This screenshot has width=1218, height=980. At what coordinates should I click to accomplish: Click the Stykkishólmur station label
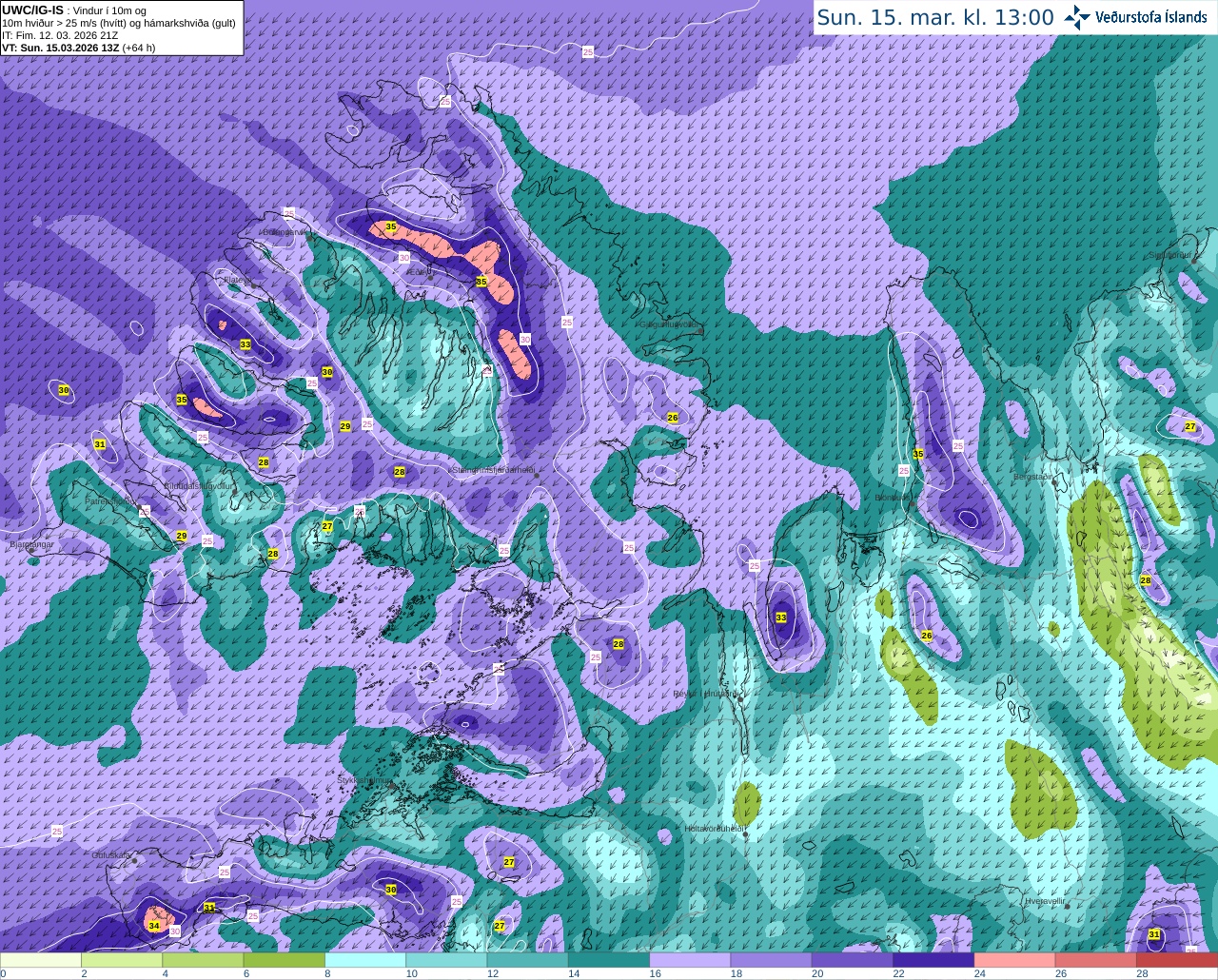pos(364,780)
